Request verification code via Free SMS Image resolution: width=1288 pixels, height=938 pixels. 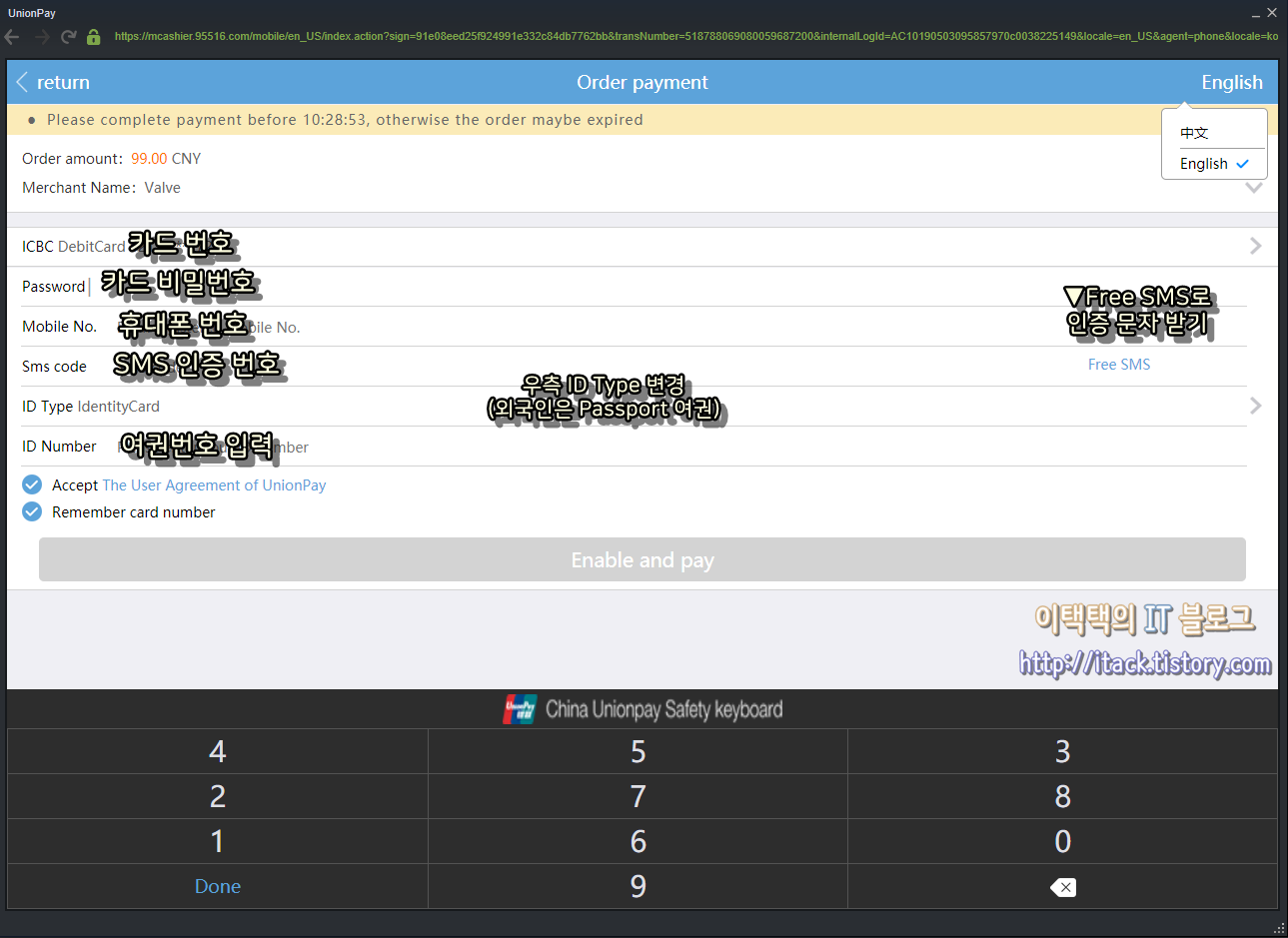click(1119, 365)
